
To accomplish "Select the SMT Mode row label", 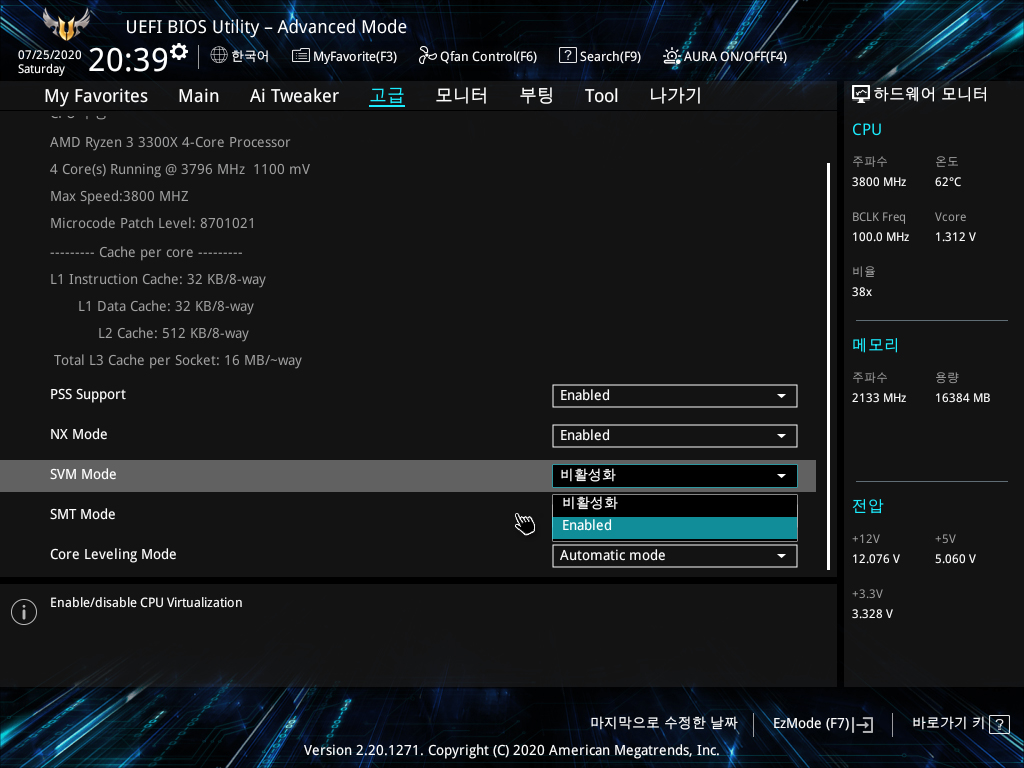I will tap(82, 515).
